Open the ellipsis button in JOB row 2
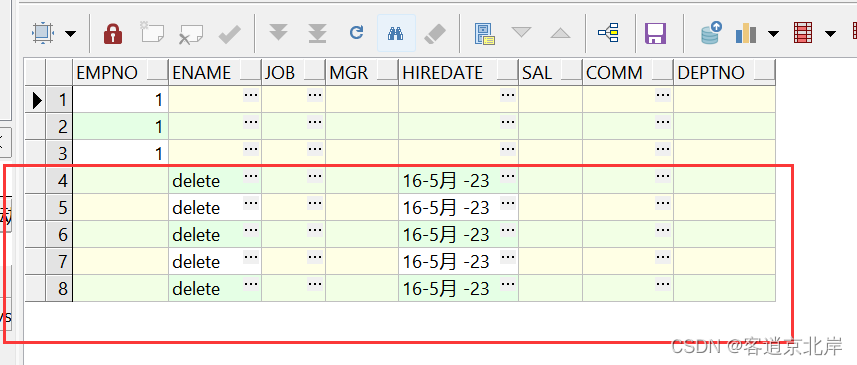857x365 pixels. click(315, 122)
